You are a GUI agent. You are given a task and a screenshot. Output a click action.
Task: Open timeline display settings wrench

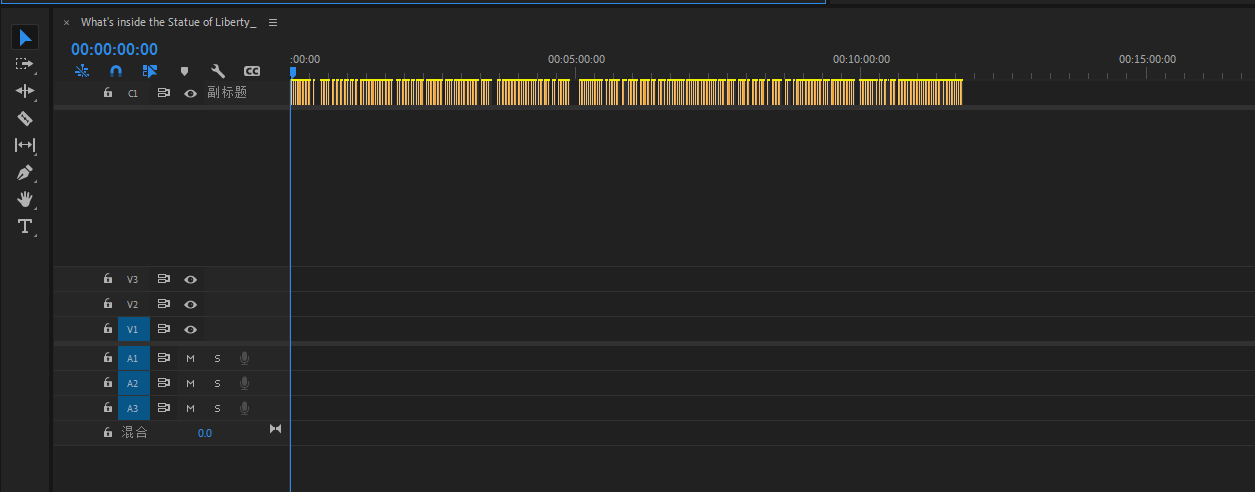(218, 71)
